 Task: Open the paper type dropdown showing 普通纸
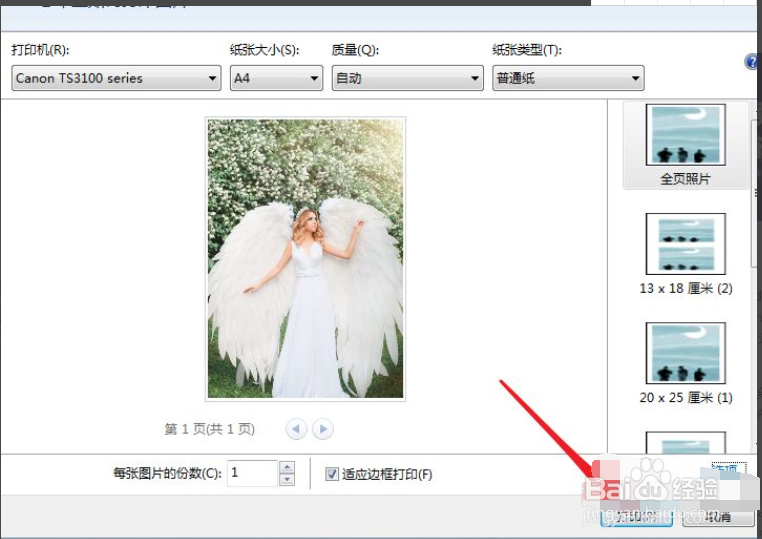click(568, 78)
